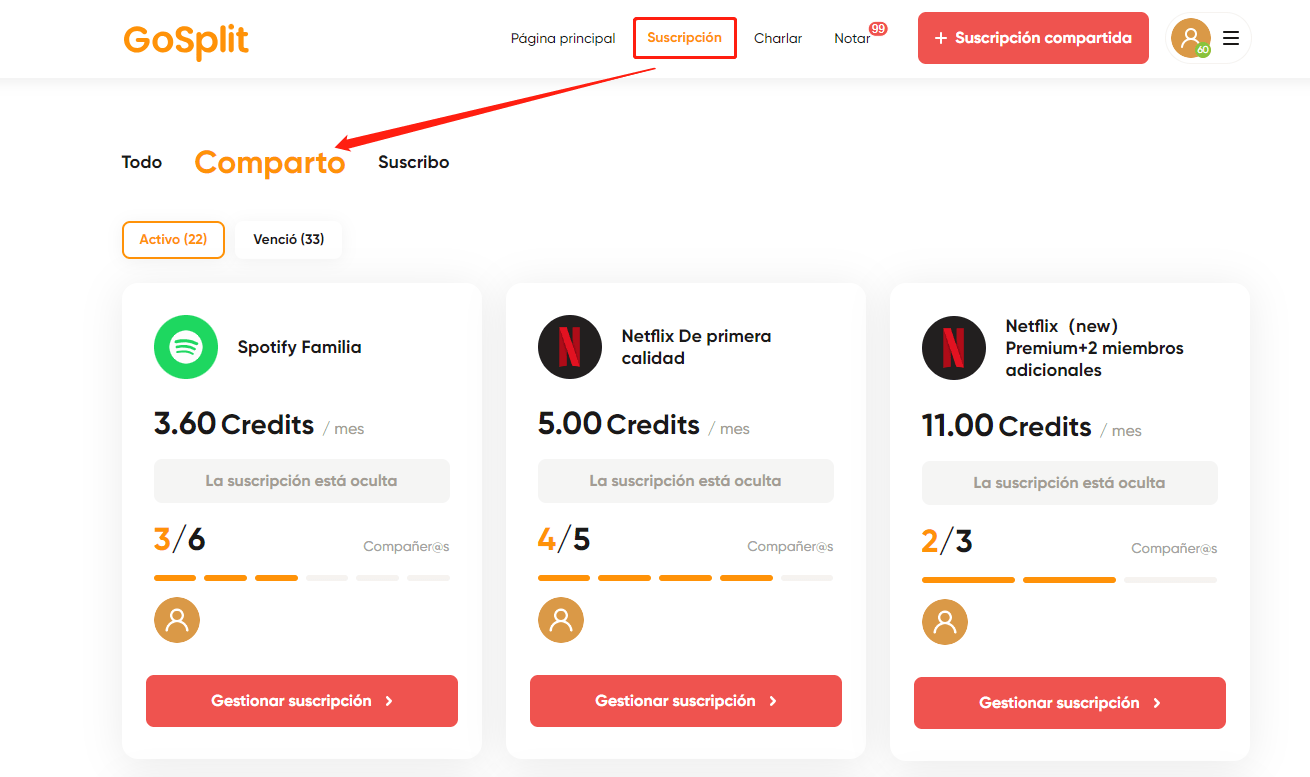Click Gestionar suscripción on Spotify Familia card
This screenshot has height=777, width=1310.
(302, 701)
